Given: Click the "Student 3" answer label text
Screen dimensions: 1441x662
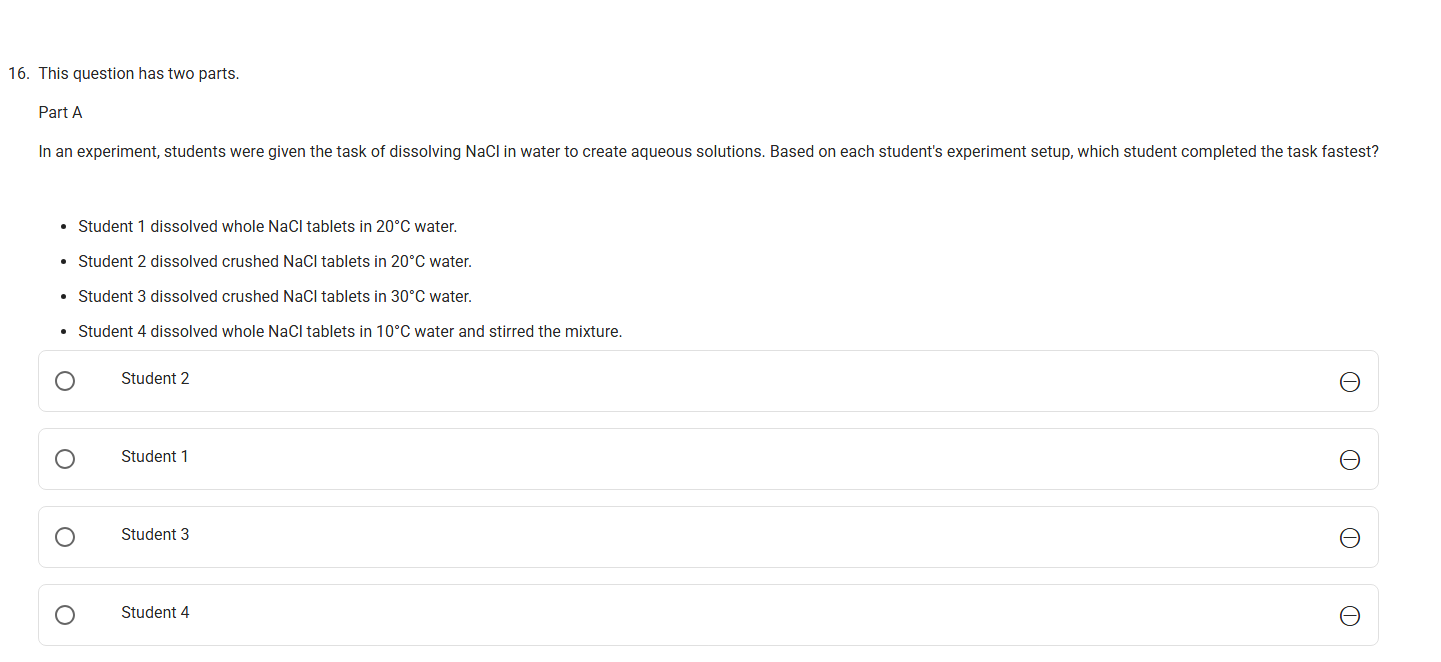Looking at the screenshot, I should pos(155,535).
